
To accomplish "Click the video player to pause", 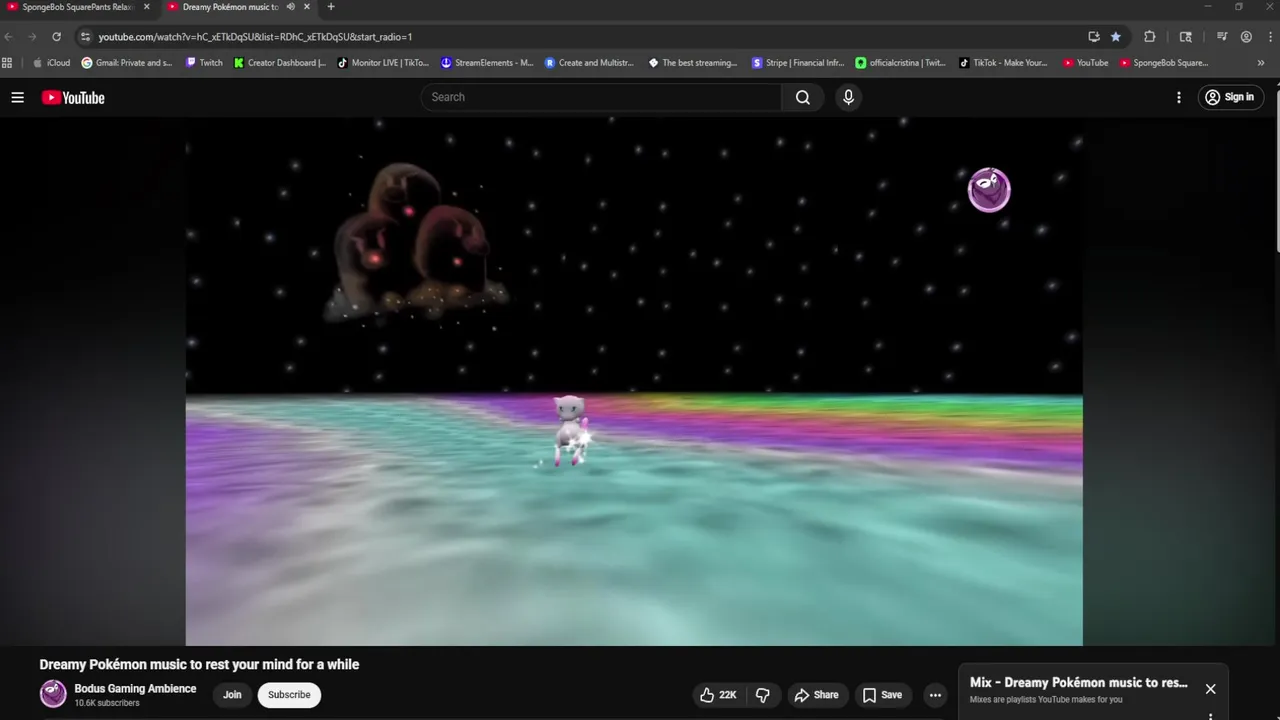I will point(634,382).
